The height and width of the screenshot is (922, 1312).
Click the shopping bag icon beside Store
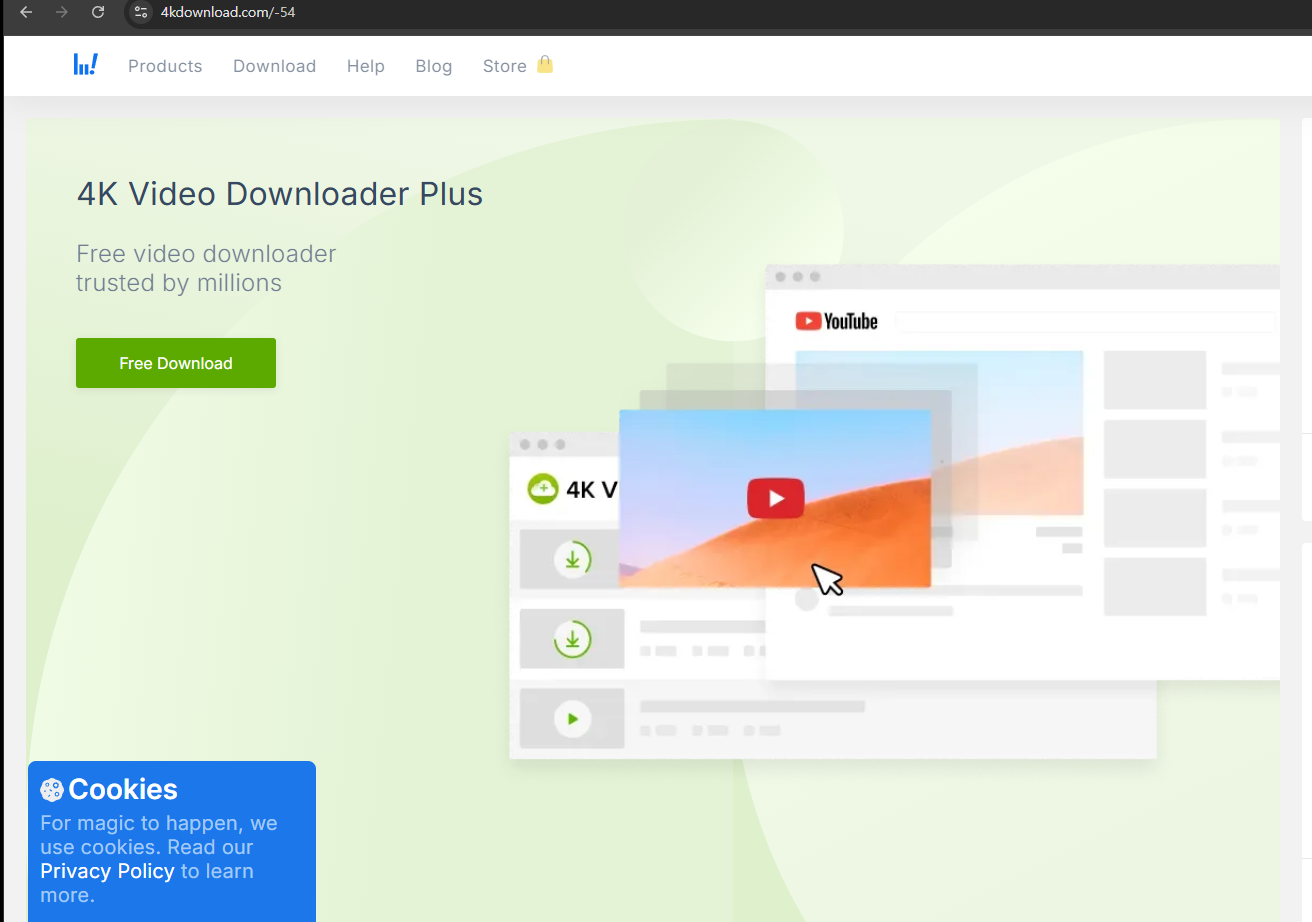544,65
